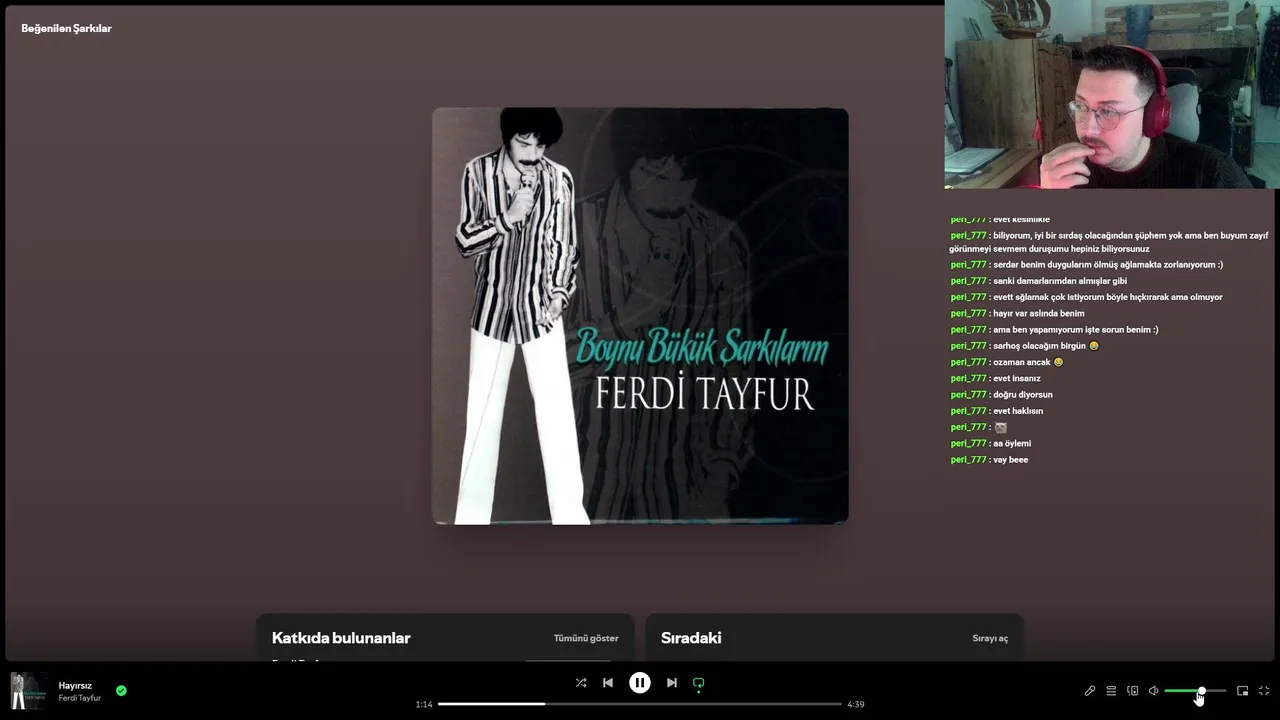Image resolution: width=1280 pixels, height=720 pixels.
Task: Click chat message 'vay beee'
Action: [x=1010, y=460]
